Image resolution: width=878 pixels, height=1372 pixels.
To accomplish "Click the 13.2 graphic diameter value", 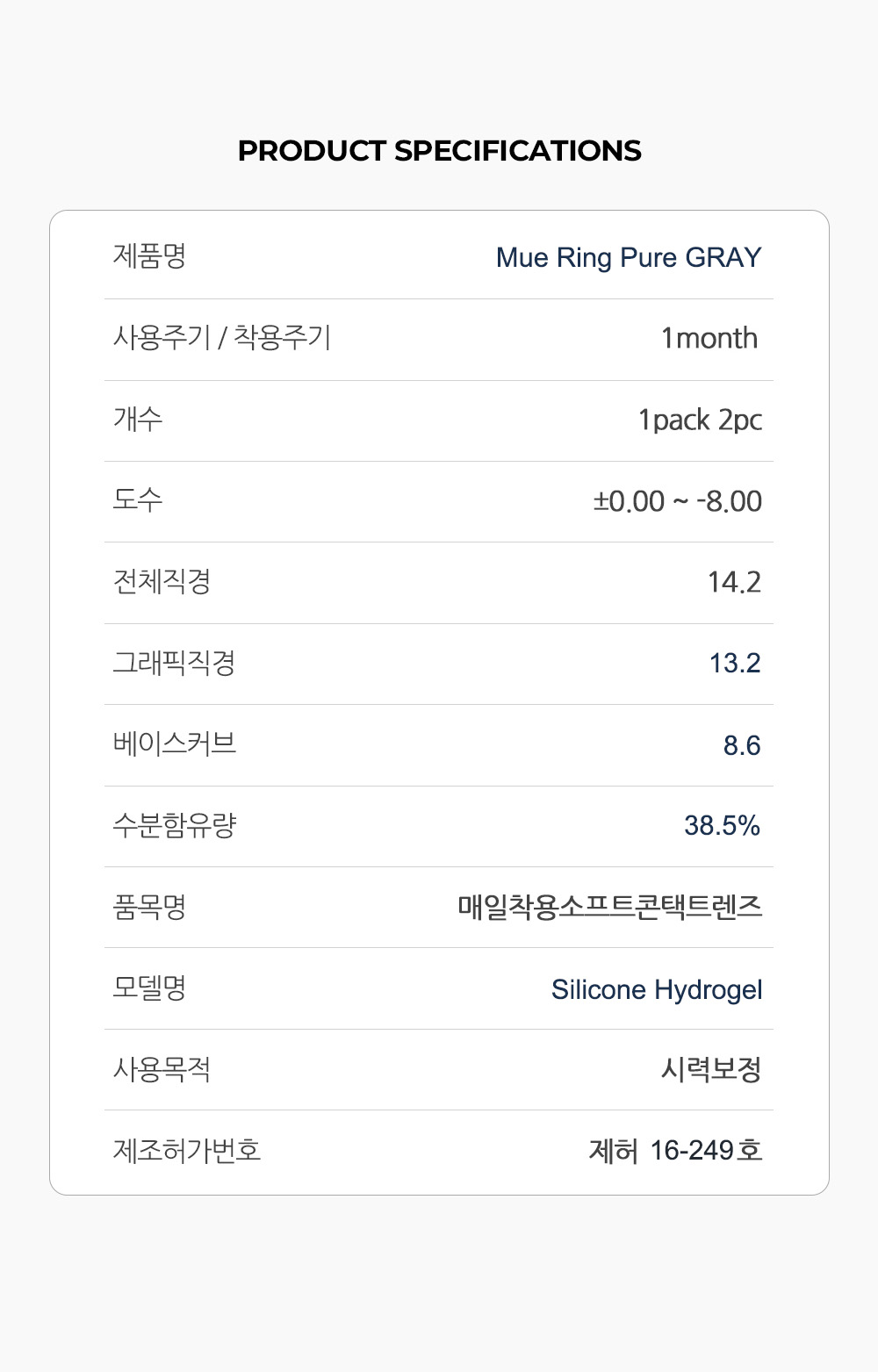I will pyautogui.click(x=735, y=663).
